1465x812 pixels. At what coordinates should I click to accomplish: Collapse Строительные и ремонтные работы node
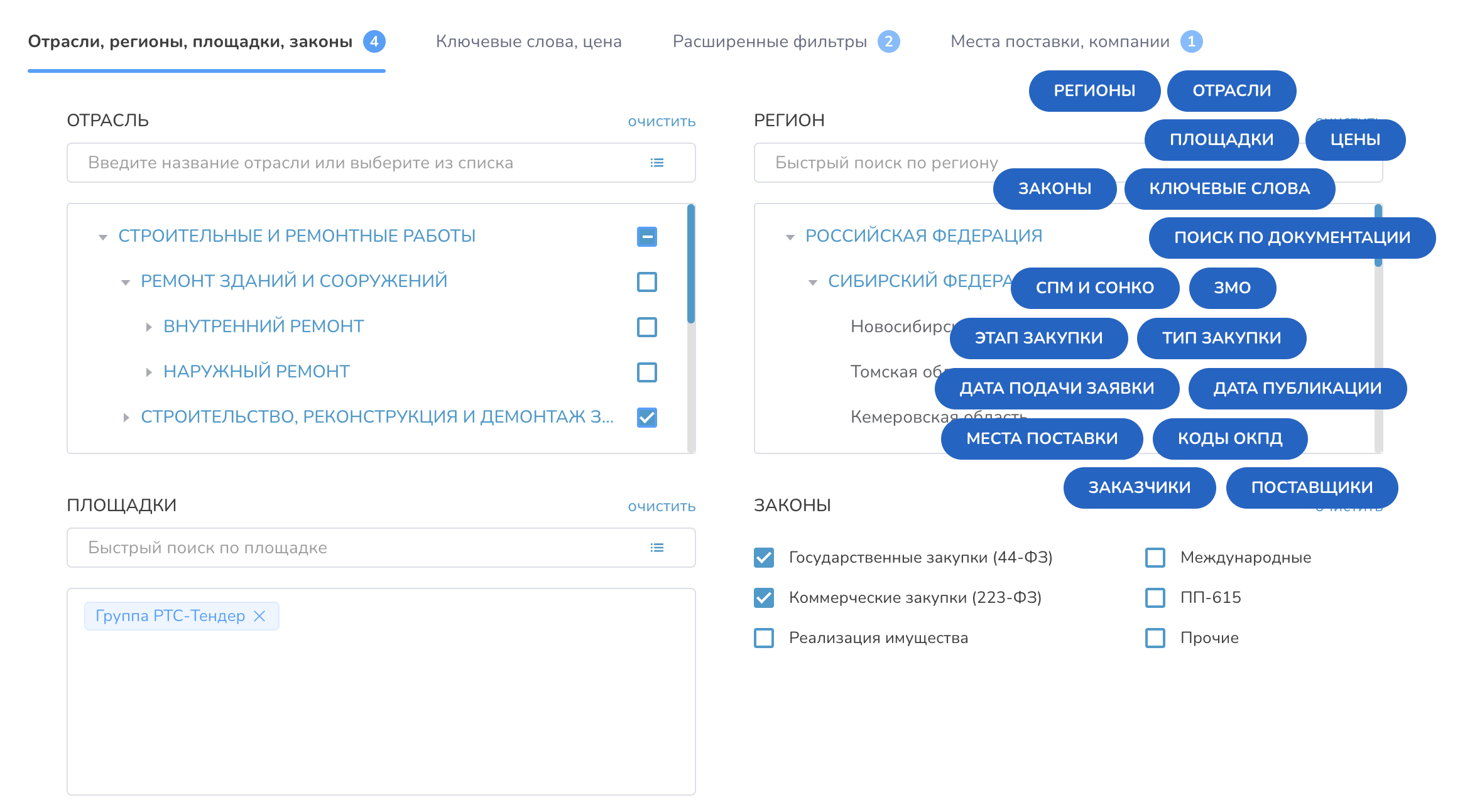point(103,237)
